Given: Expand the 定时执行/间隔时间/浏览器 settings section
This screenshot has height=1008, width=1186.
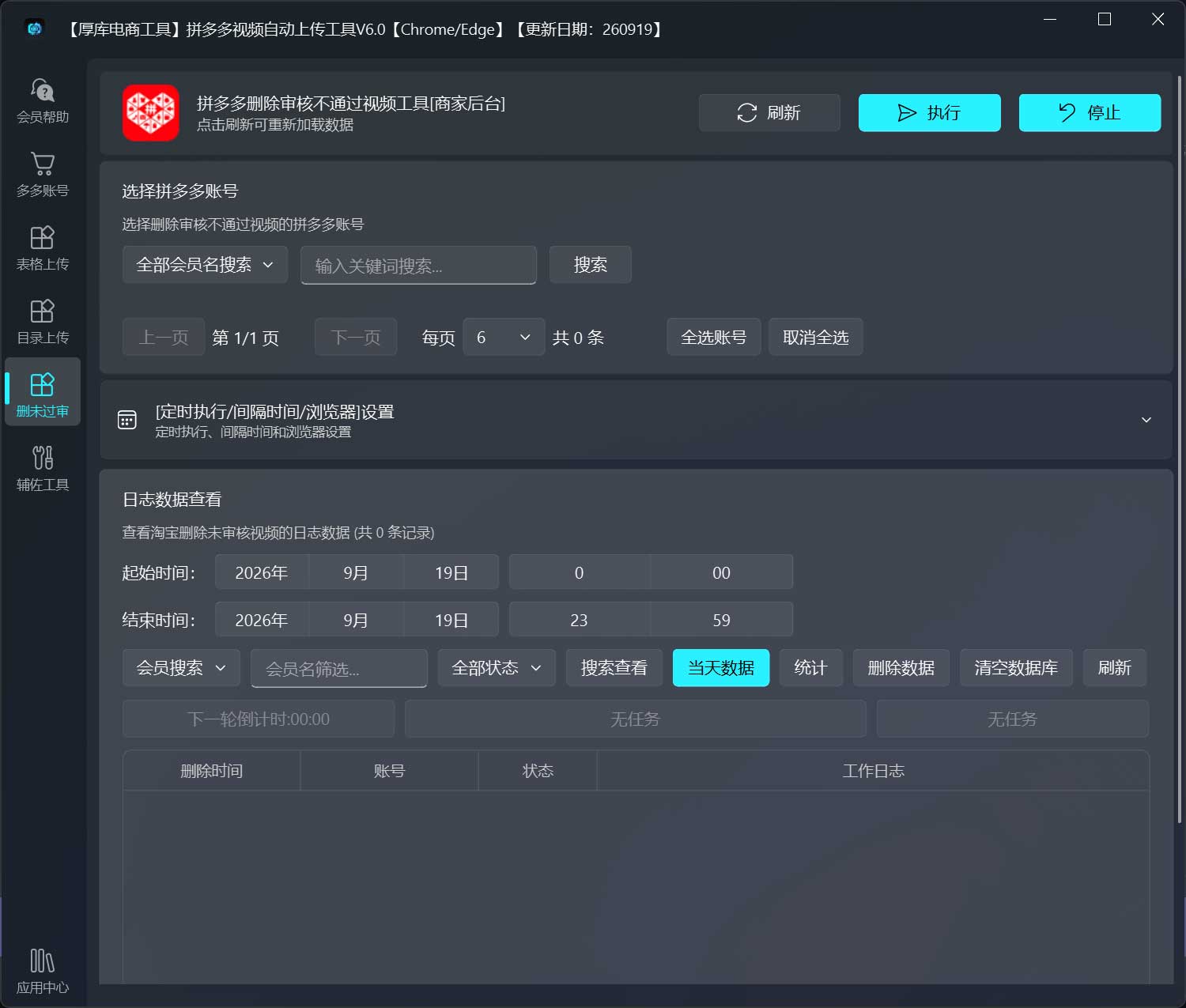Looking at the screenshot, I should [x=636, y=420].
